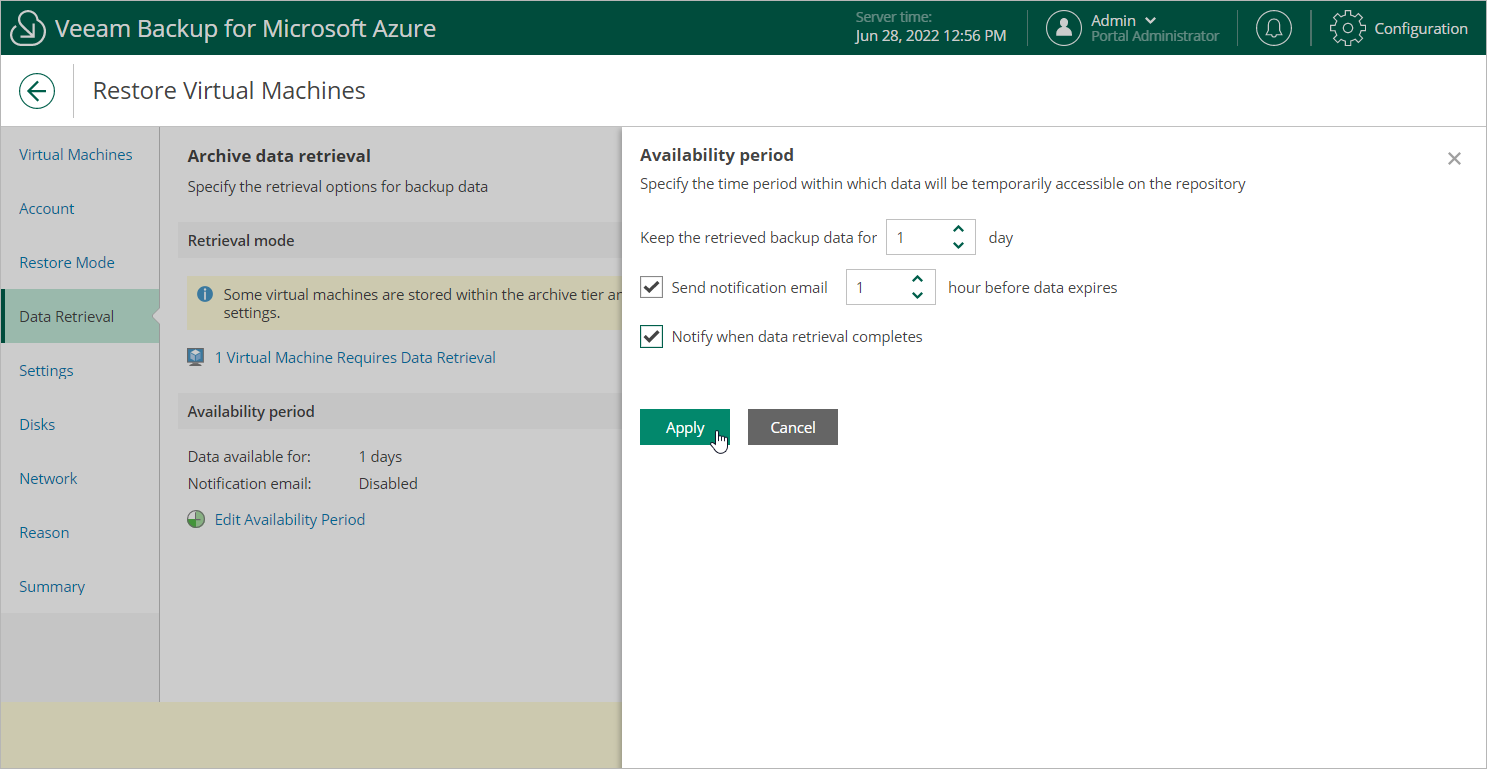Click the virtual machine icon near data retrieval link

[x=196, y=357]
